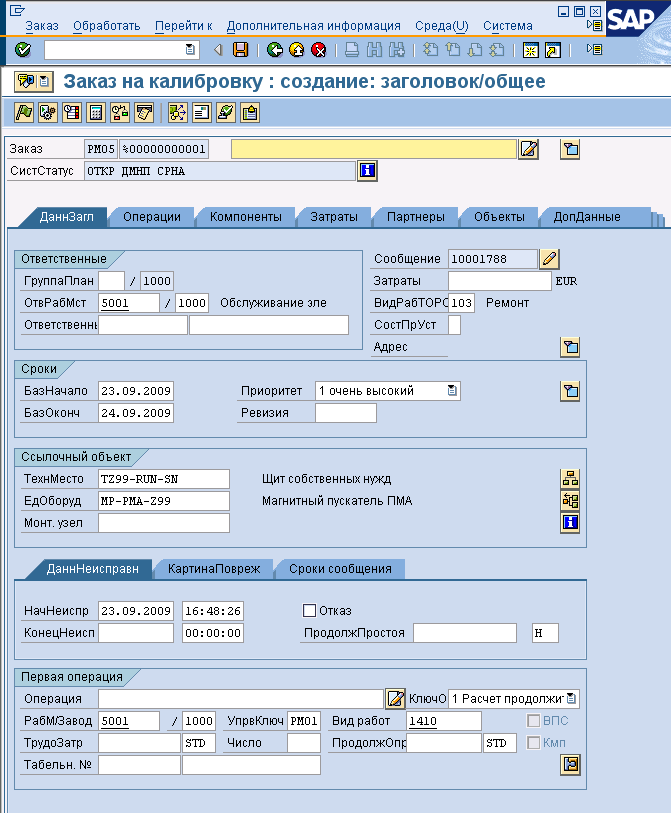Open the КлючО calculation key dropdown
671x813 pixels.
[x=571, y=699]
